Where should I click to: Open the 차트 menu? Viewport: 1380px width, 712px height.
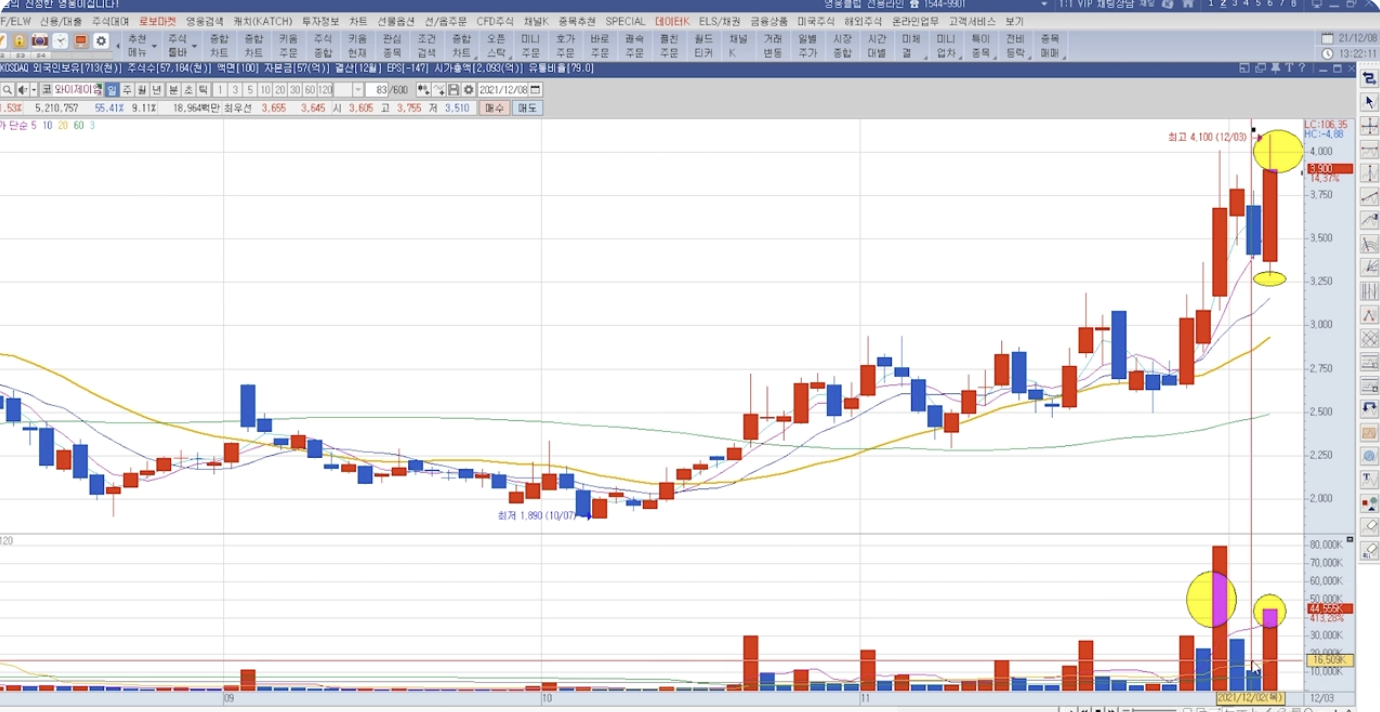[358, 21]
